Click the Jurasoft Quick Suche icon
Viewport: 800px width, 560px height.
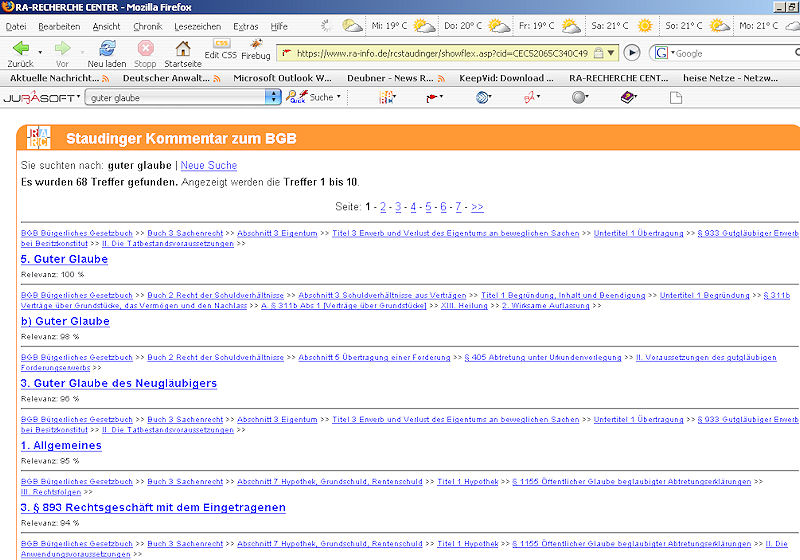click(297, 97)
